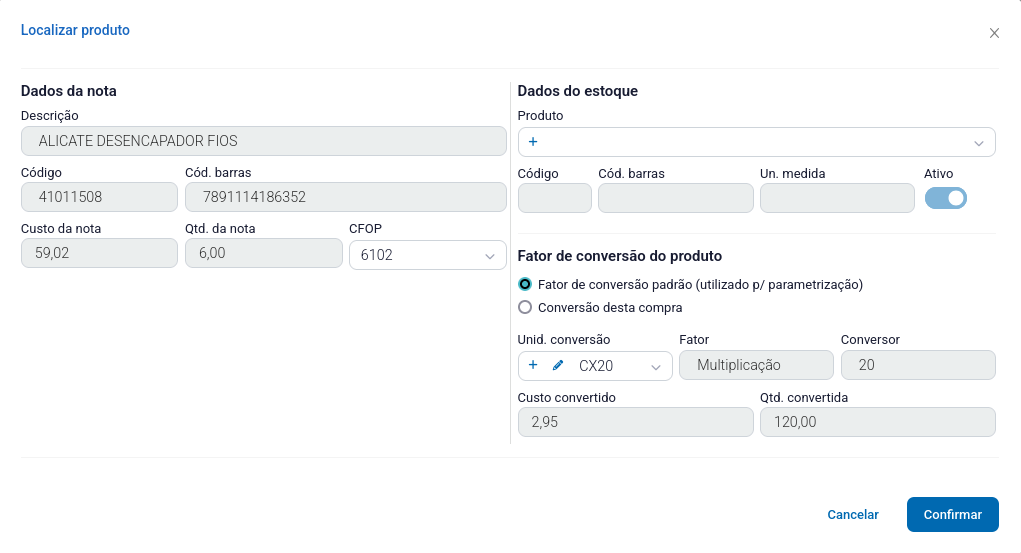Select Fator de conversão padrão radio option

pyautogui.click(x=525, y=285)
